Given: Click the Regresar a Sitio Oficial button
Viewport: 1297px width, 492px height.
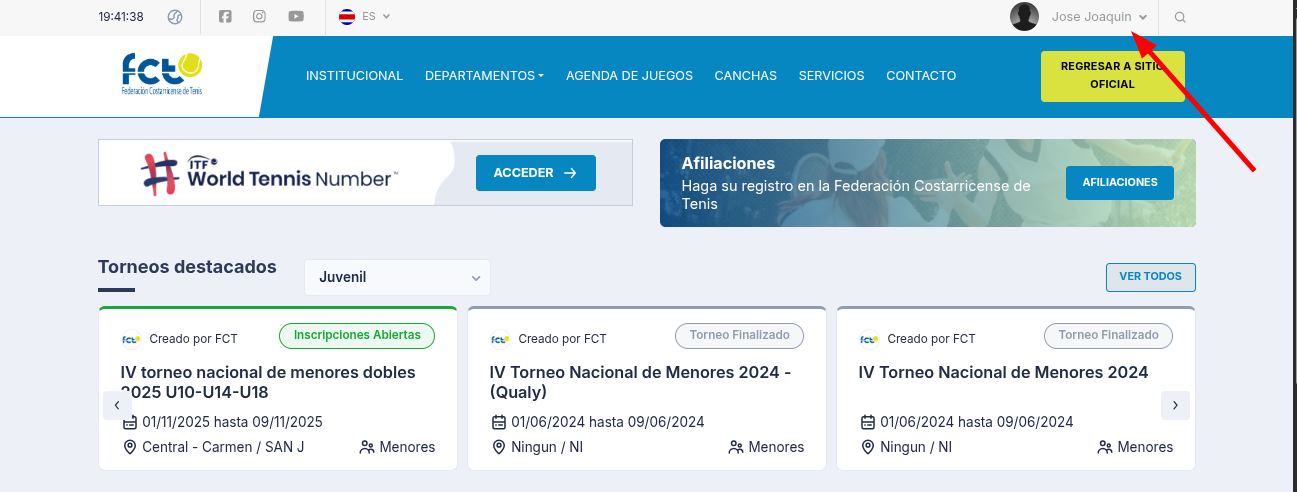Looking at the screenshot, I should click(x=1112, y=76).
